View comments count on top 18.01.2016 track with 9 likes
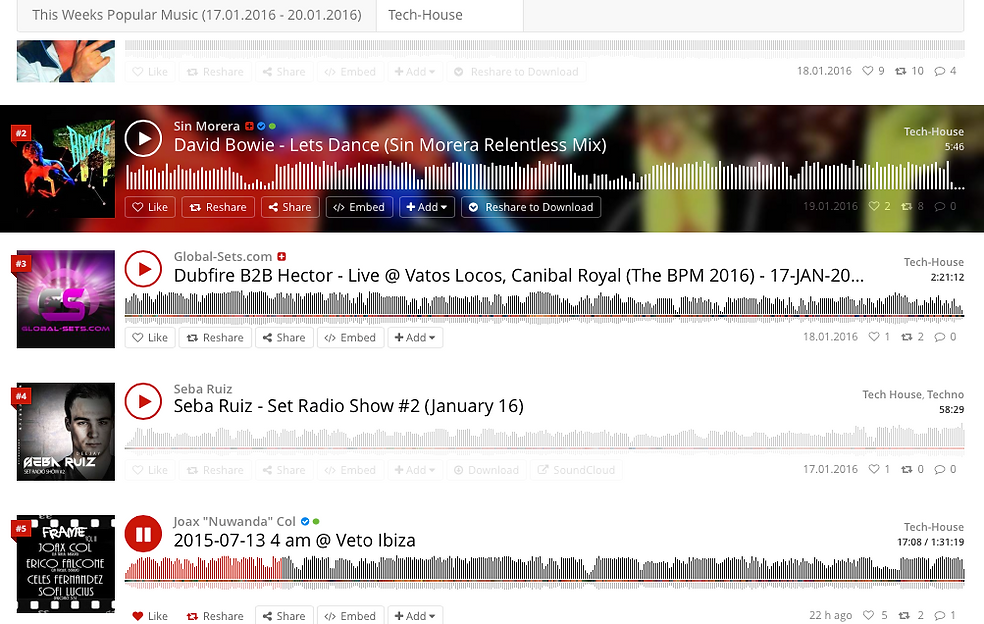This screenshot has width=984, height=624. (x=945, y=71)
